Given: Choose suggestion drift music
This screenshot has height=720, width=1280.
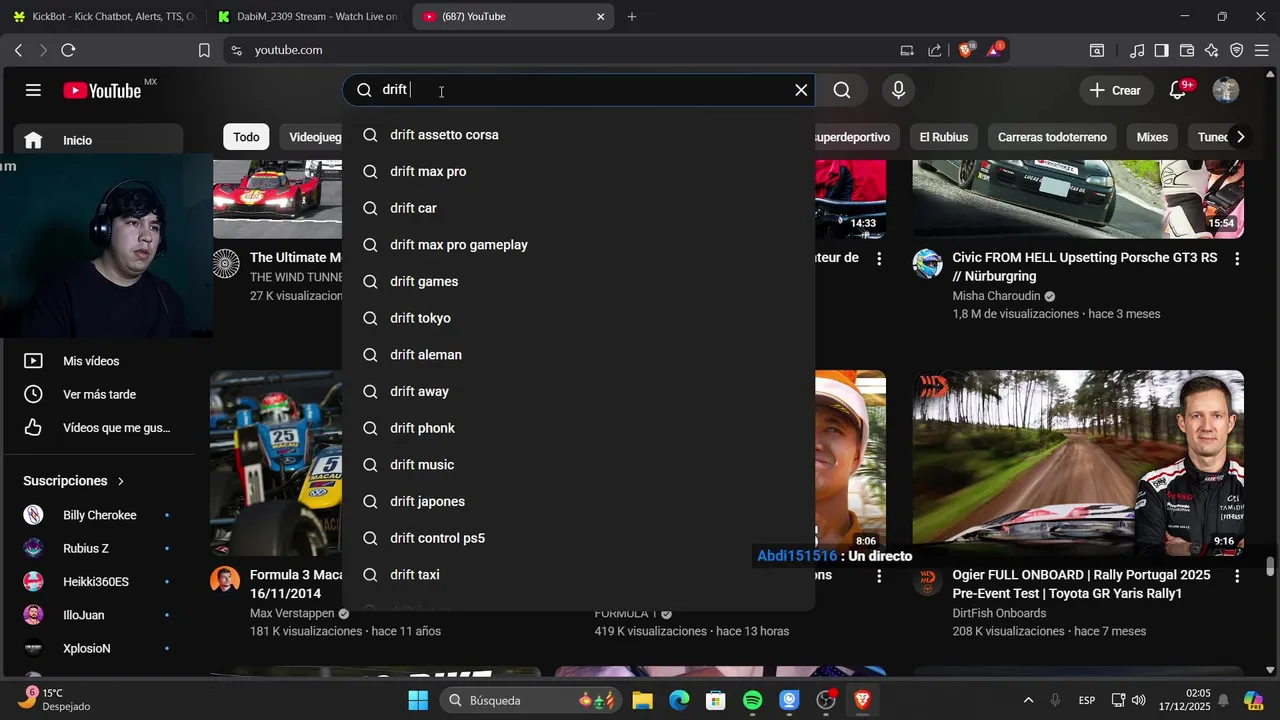Looking at the screenshot, I should point(578,465).
